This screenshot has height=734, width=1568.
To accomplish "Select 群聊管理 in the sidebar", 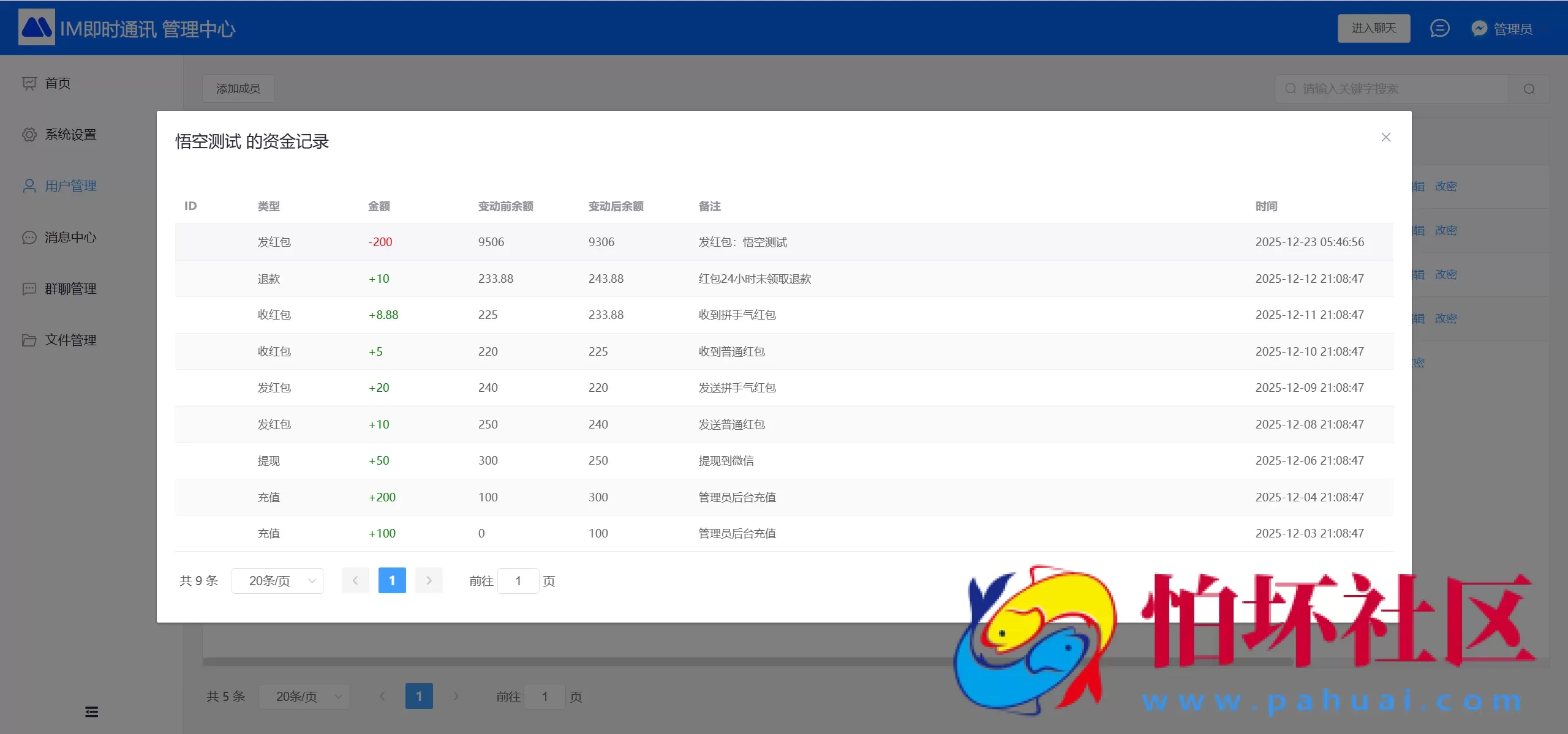I will coord(70,289).
